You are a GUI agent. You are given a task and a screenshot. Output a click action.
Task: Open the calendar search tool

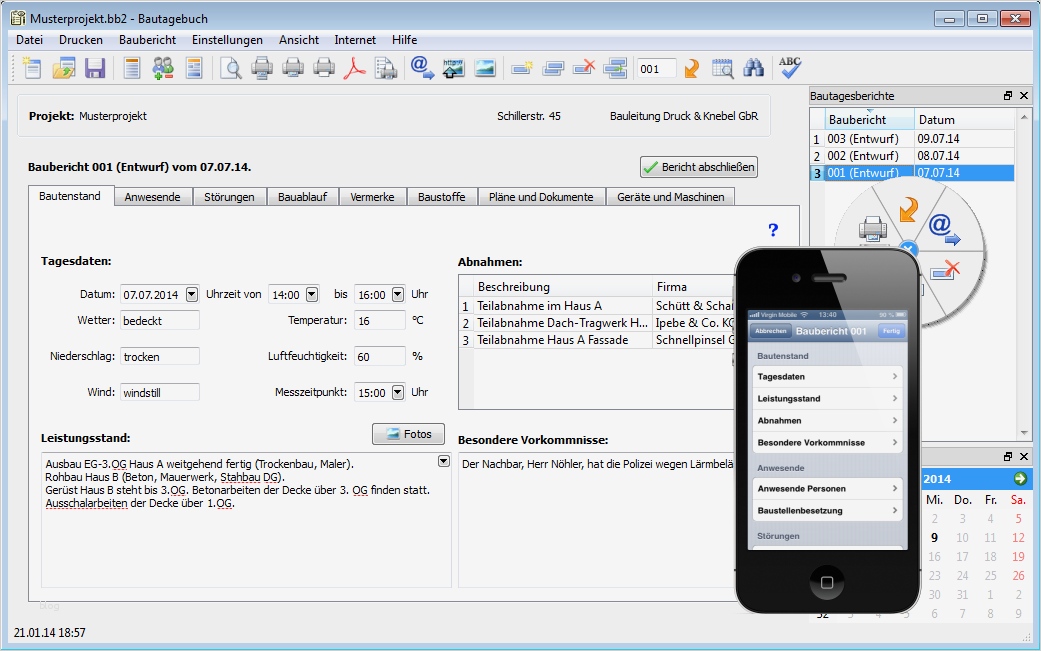click(x=723, y=68)
